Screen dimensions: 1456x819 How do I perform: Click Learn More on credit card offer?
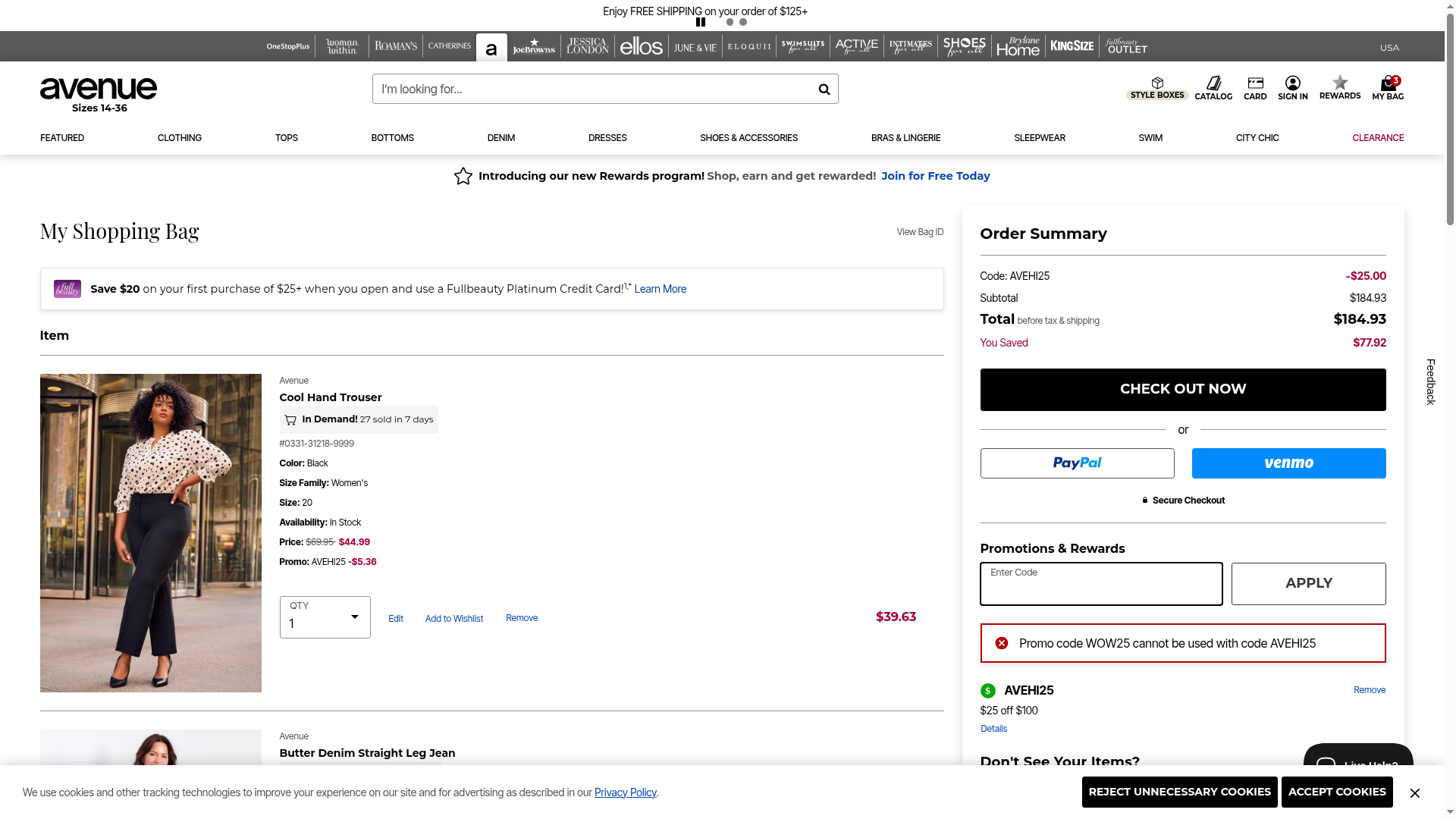click(660, 289)
